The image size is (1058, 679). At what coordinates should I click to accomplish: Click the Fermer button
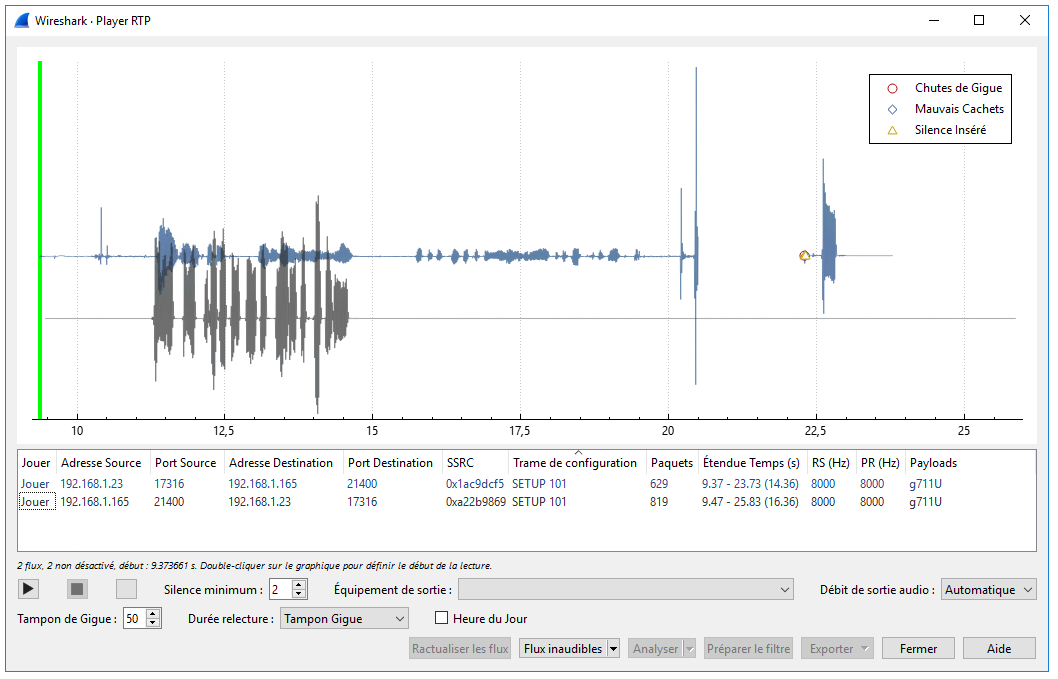coord(918,649)
